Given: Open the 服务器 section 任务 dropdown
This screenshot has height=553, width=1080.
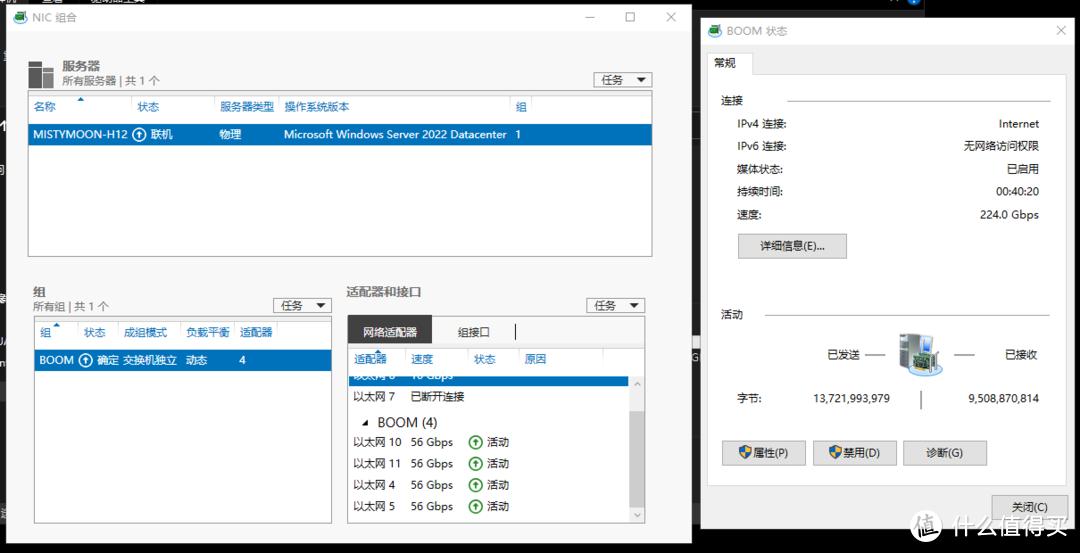Looking at the screenshot, I should 623,80.
